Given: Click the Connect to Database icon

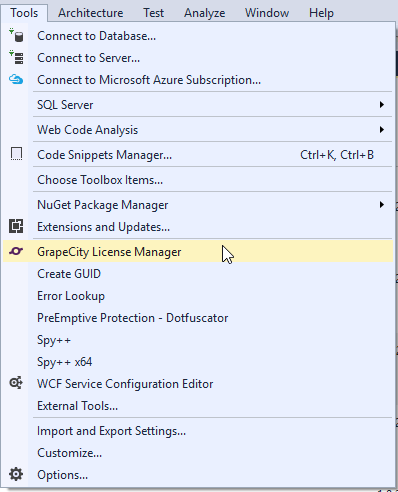Looking at the screenshot, I should 16,35.
